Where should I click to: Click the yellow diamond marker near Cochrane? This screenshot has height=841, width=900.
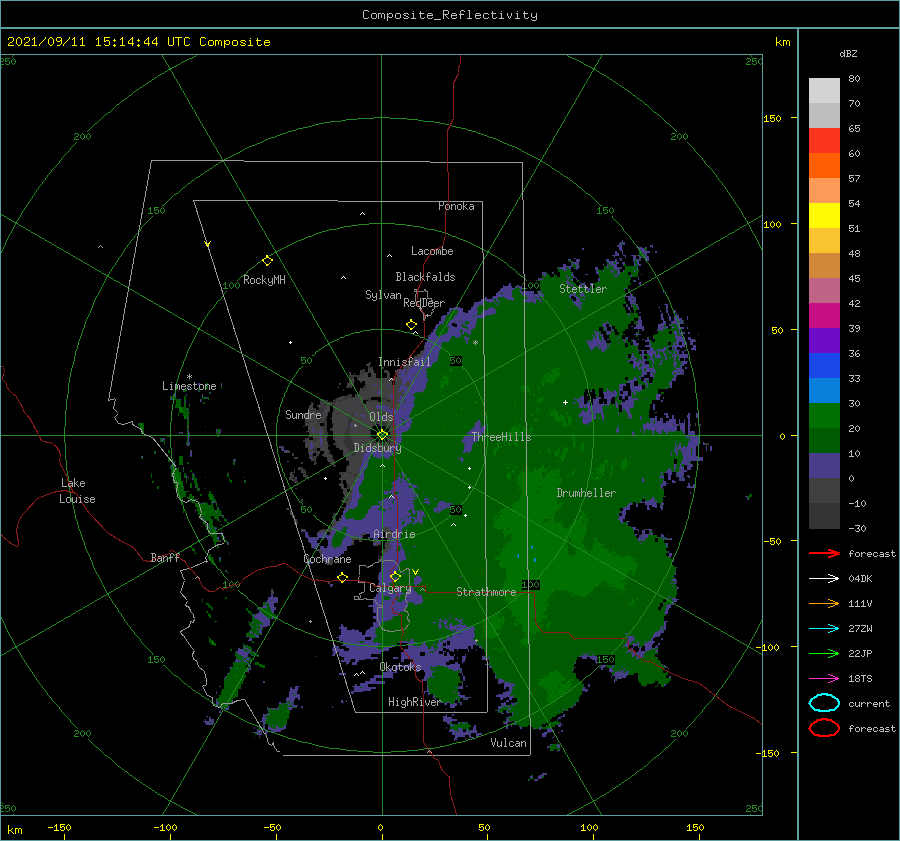pos(343,577)
